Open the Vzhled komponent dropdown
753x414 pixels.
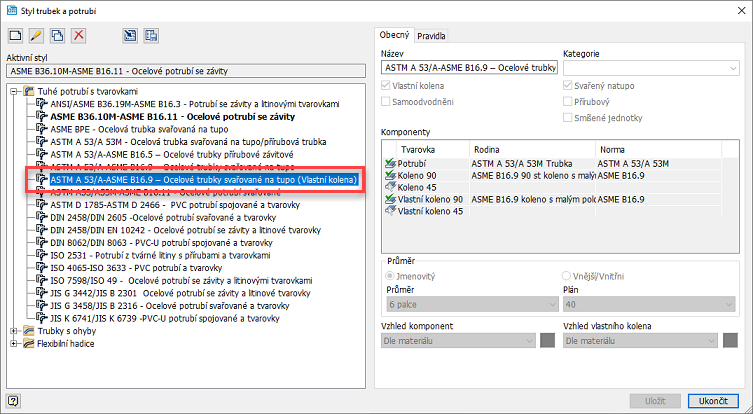458,341
